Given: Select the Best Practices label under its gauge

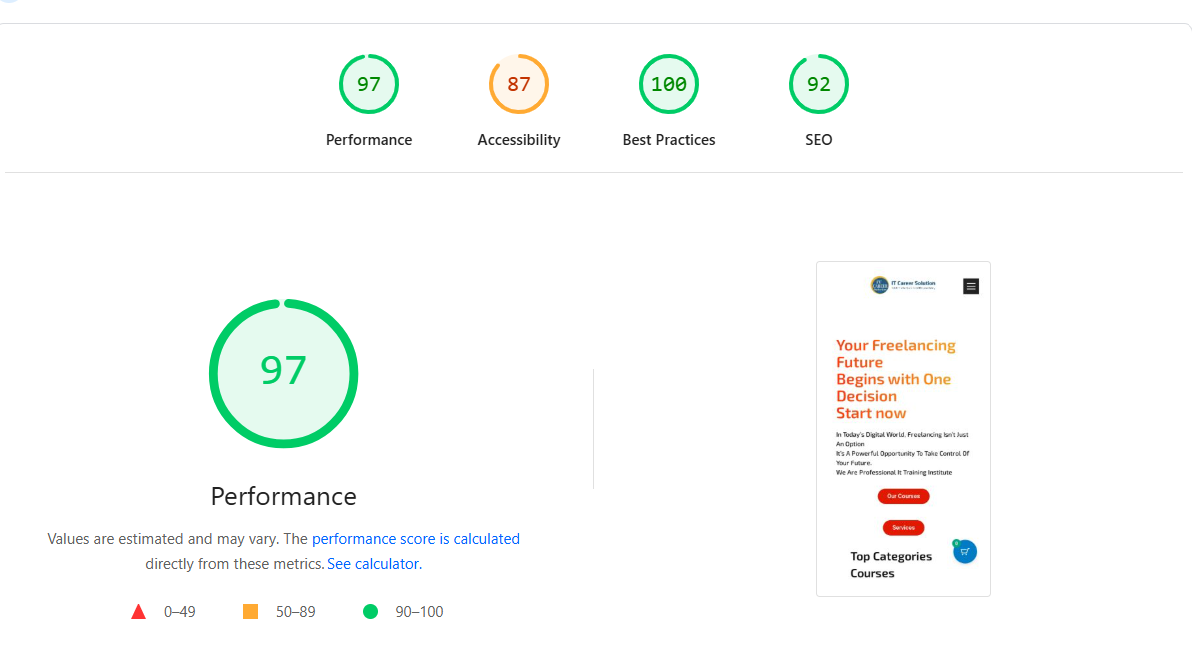Looking at the screenshot, I should (x=669, y=139).
